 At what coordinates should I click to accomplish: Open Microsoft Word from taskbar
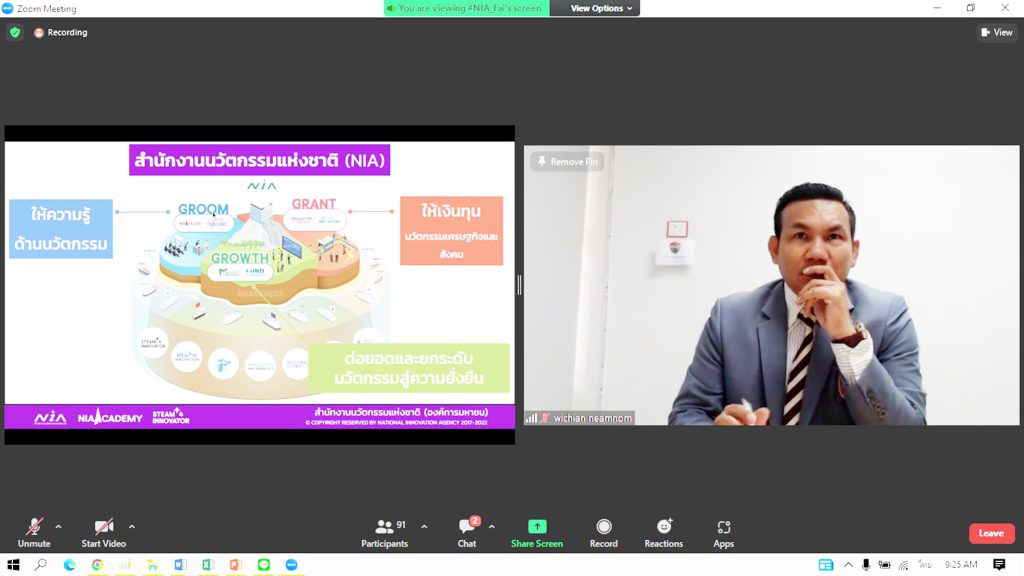(180, 564)
